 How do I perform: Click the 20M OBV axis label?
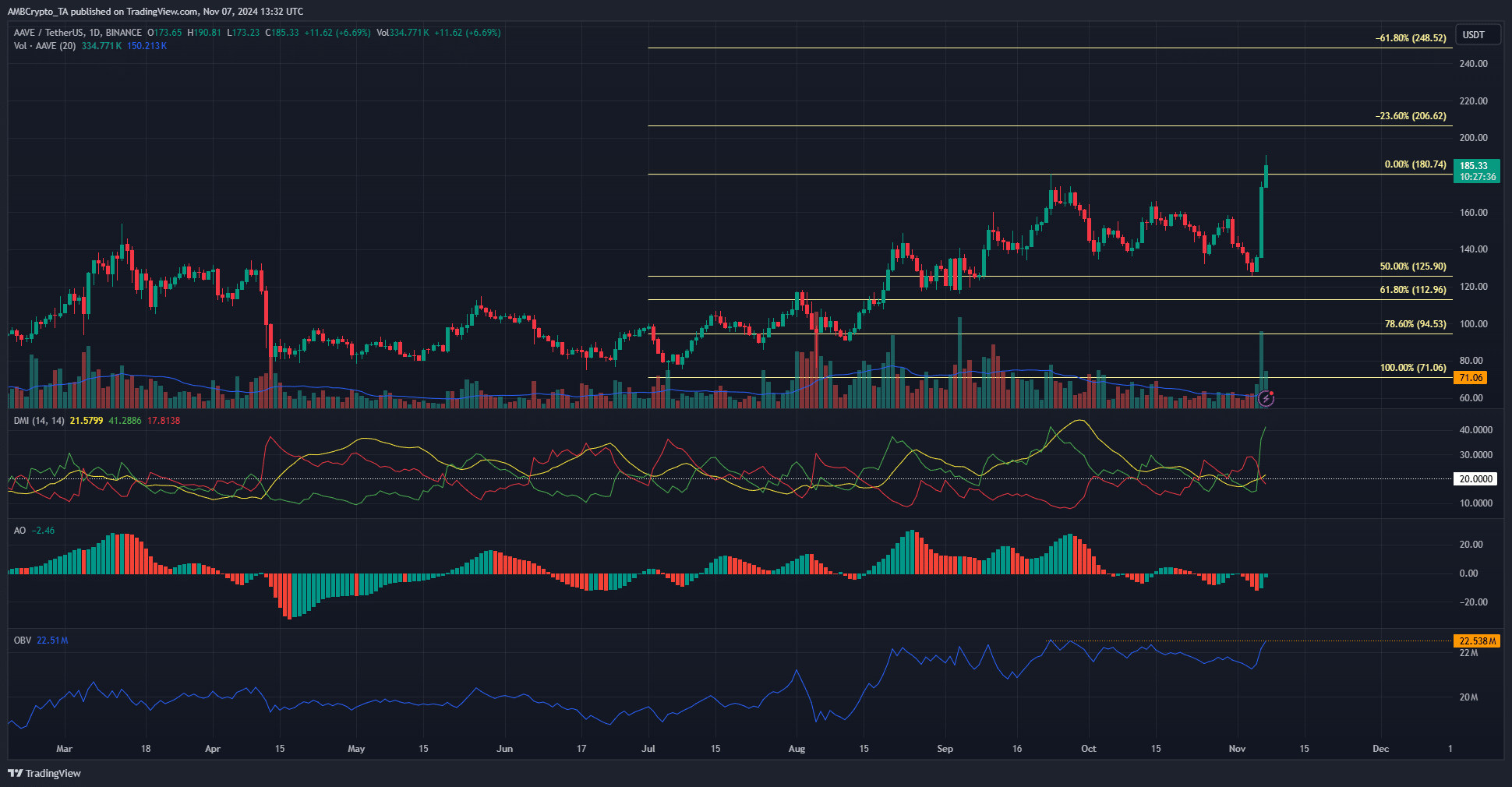(1468, 697)
